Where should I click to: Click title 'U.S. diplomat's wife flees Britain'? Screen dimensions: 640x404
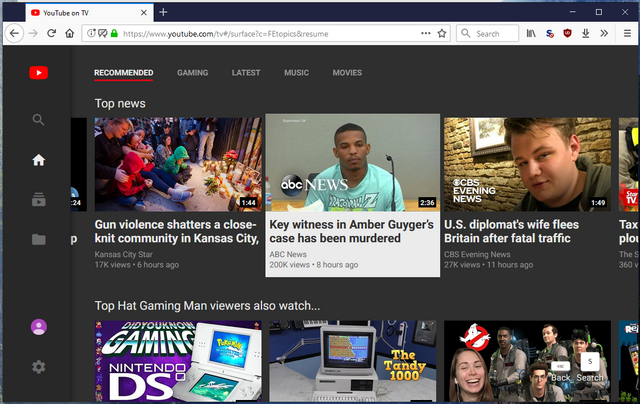click(x=511, y=231)
